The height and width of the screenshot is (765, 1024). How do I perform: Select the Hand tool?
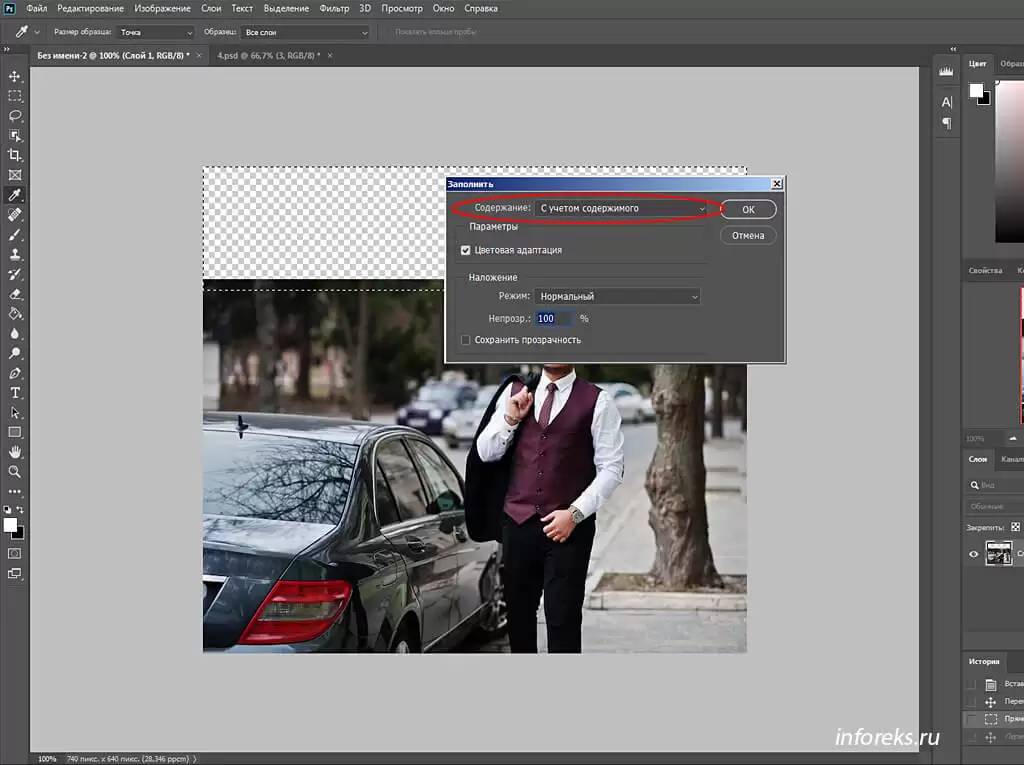click(x=15, y=452)
